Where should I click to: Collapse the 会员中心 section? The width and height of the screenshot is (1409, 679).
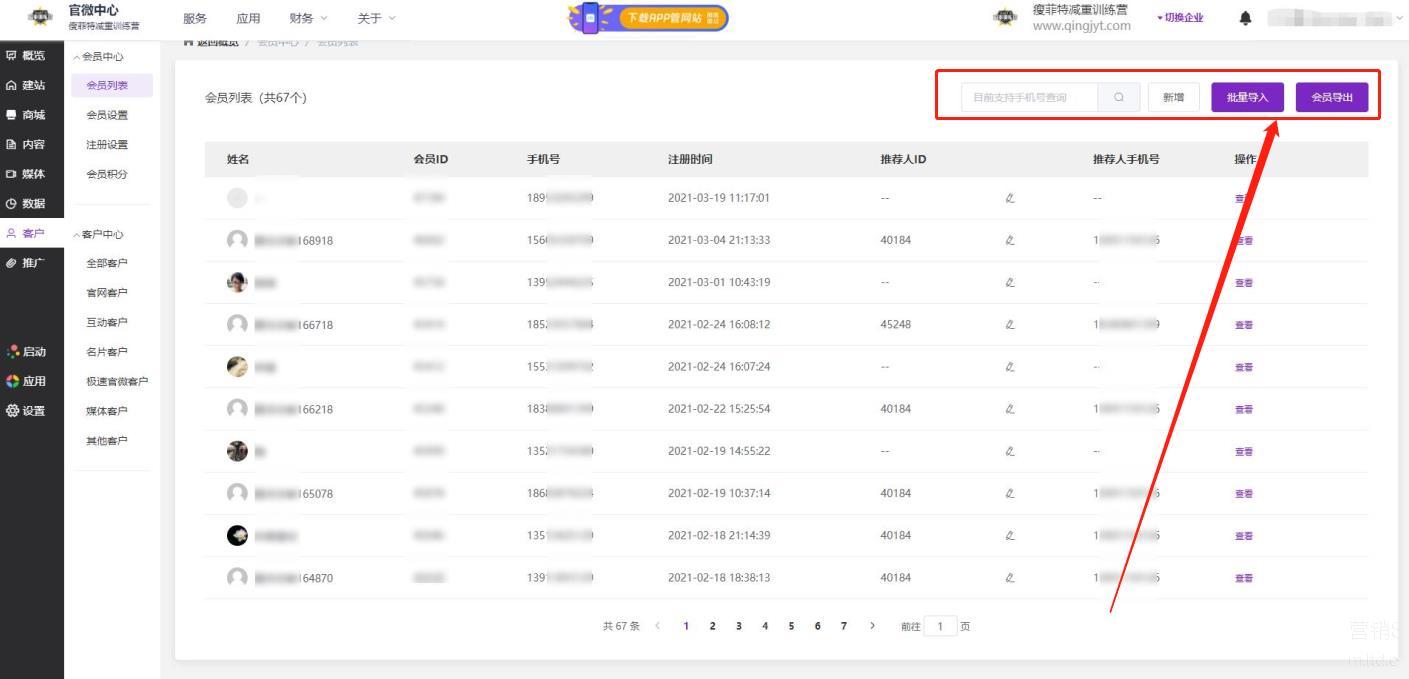click(98, 57)
